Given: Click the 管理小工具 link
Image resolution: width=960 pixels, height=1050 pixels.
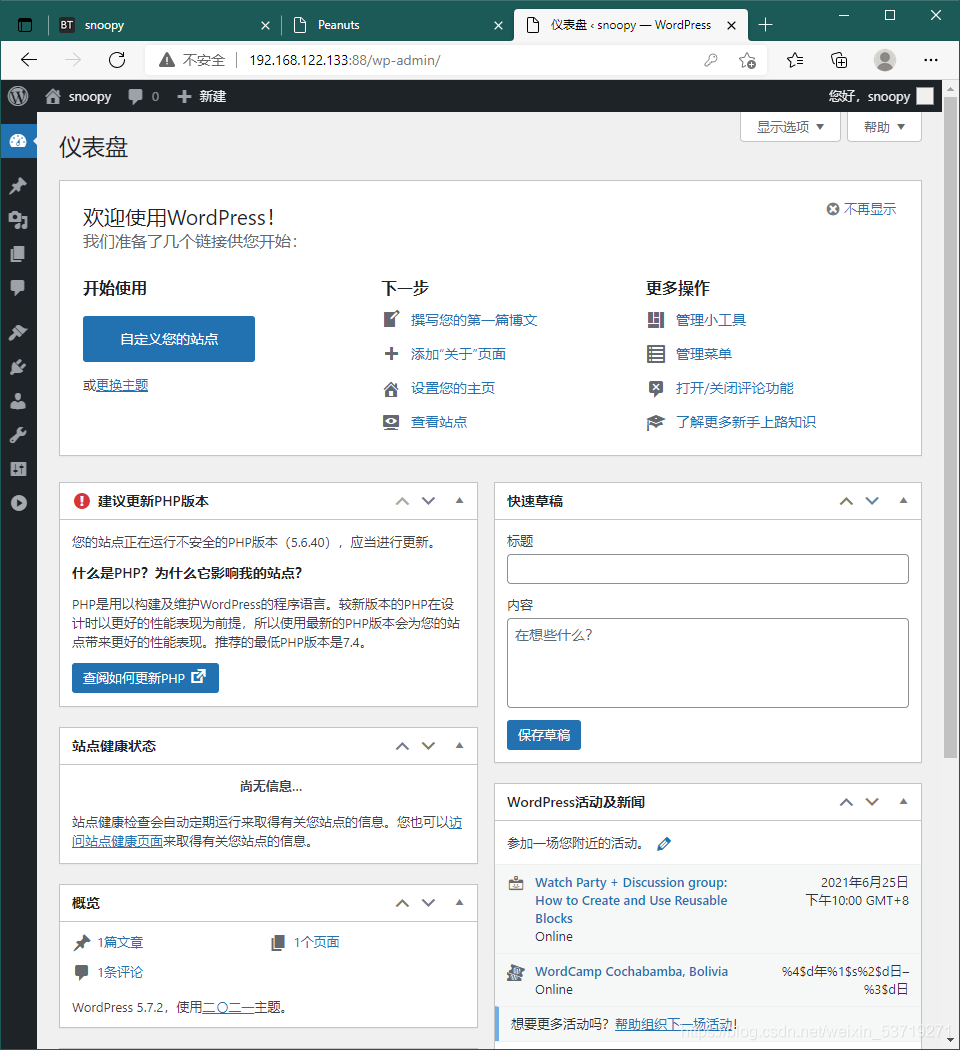Looking at the screenshot, I should tap(710, 320).
